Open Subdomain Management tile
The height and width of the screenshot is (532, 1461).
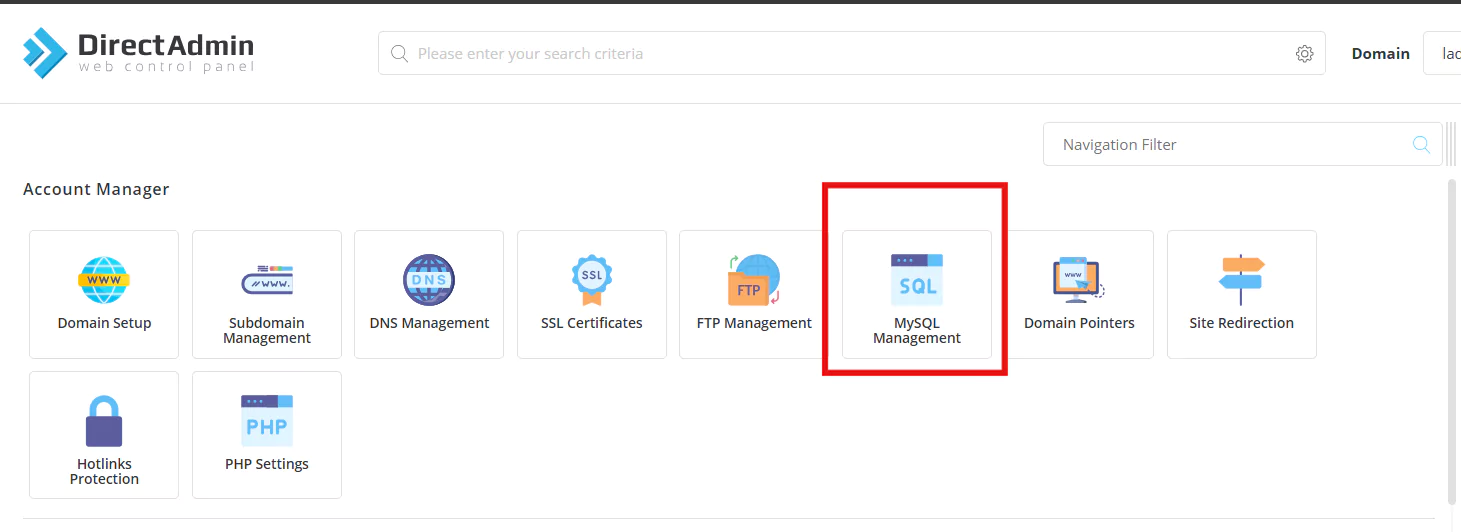tap(267, 294)
